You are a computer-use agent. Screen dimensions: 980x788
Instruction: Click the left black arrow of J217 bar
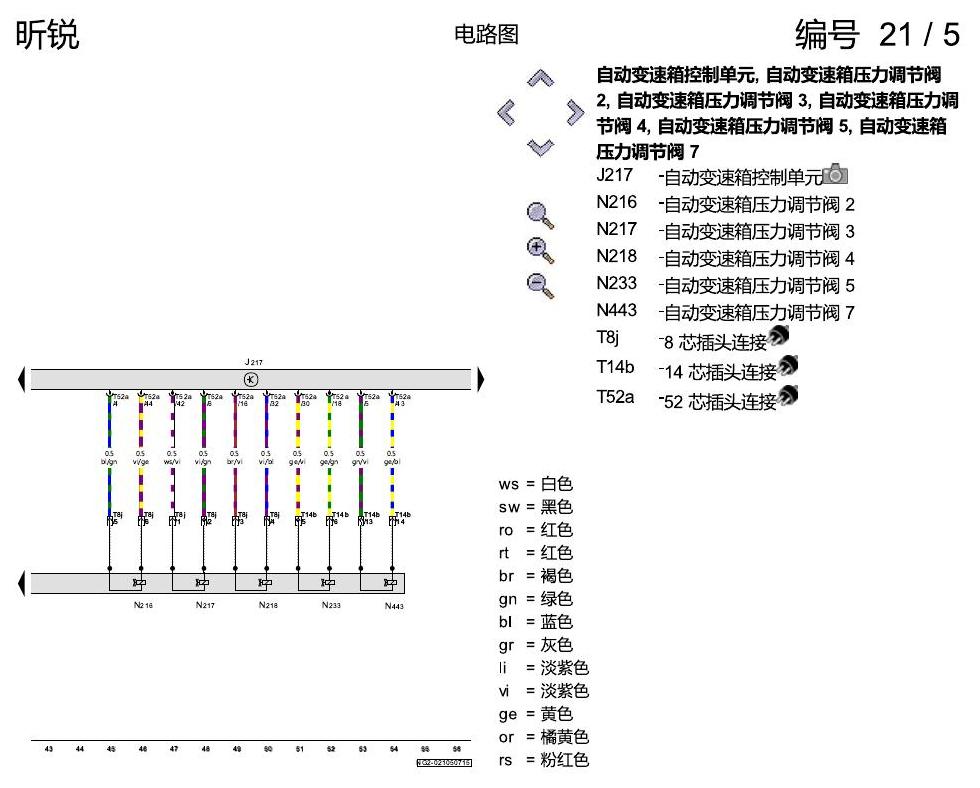[22, 379]
